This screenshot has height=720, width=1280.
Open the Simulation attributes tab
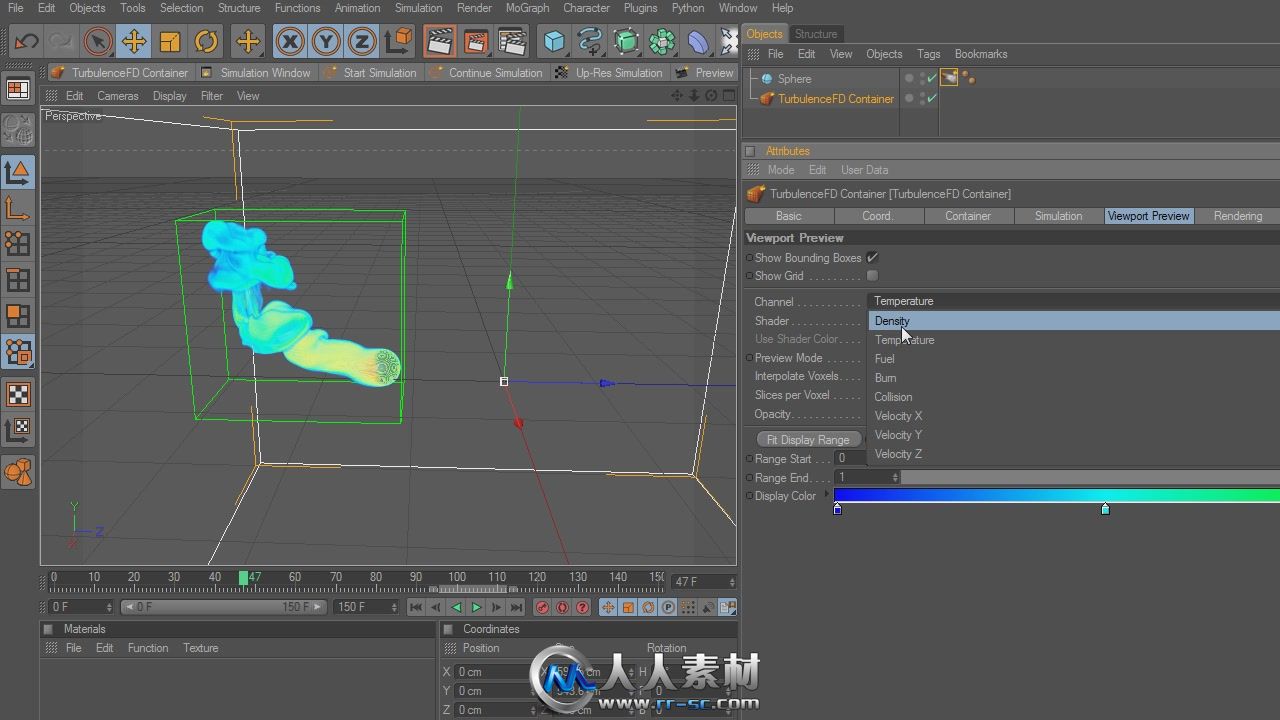pos(1058,216)
